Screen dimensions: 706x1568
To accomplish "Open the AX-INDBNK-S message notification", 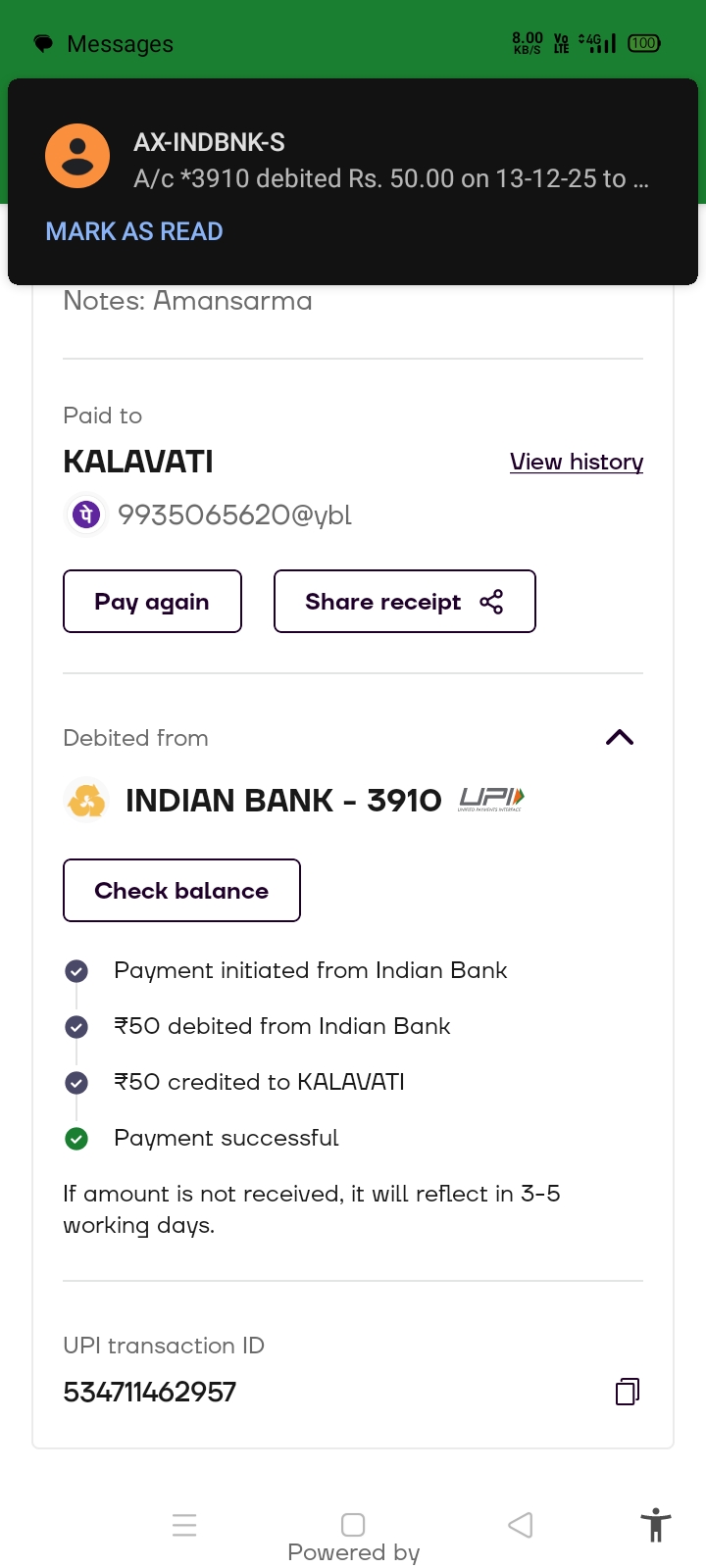I will click(390, 161).
